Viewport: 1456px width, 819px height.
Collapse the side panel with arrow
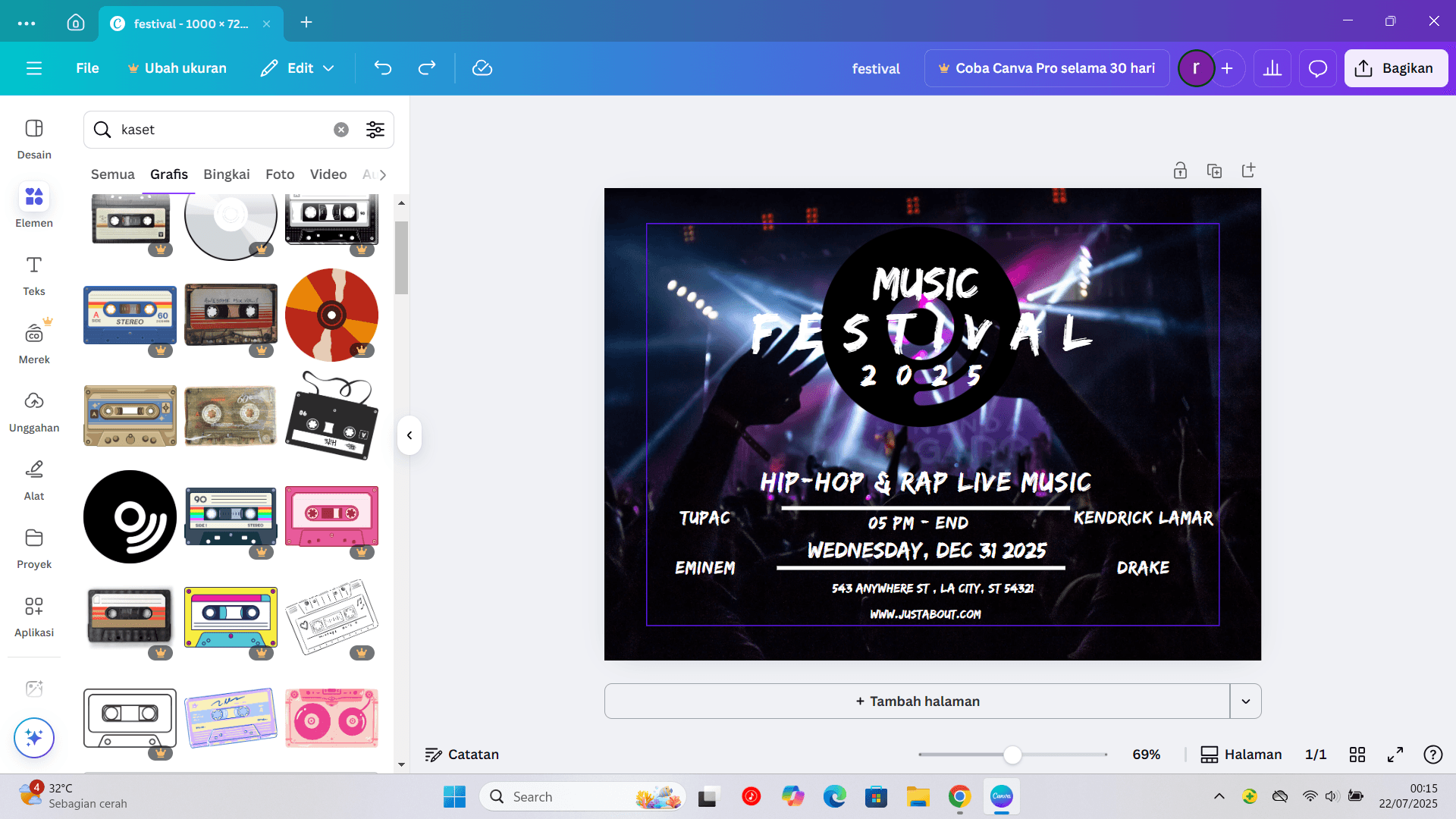tap(409, 435)
